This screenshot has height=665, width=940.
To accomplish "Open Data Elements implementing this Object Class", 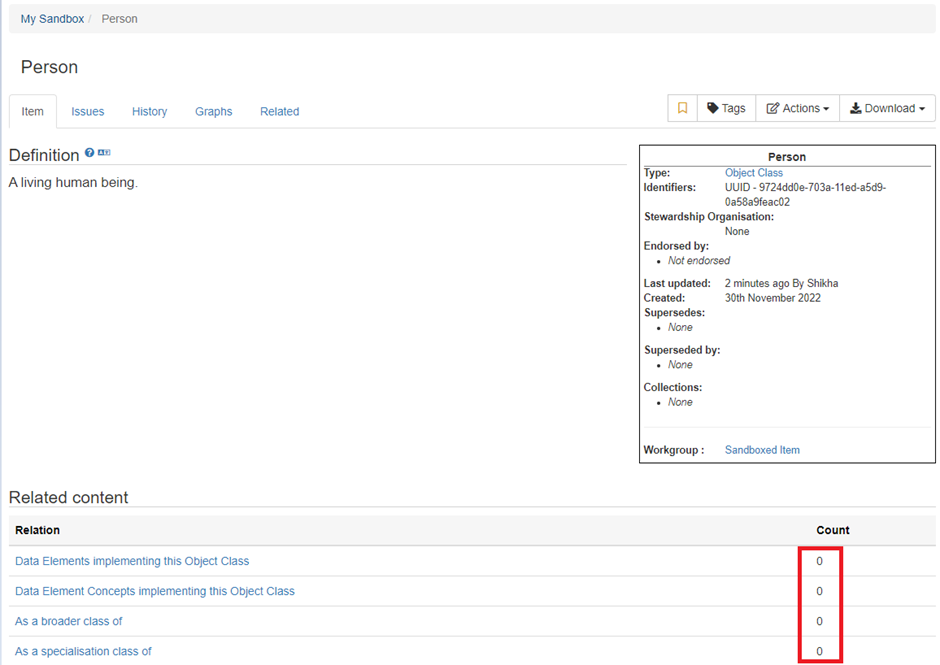I will click(132, 561).
